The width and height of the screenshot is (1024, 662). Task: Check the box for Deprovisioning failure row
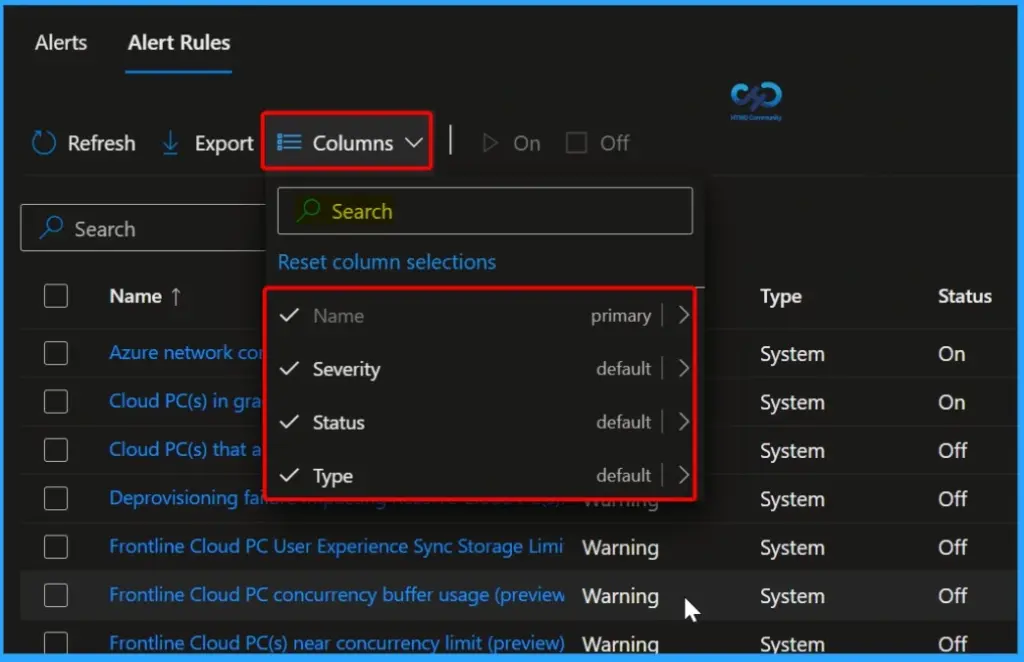pos(56,499)
